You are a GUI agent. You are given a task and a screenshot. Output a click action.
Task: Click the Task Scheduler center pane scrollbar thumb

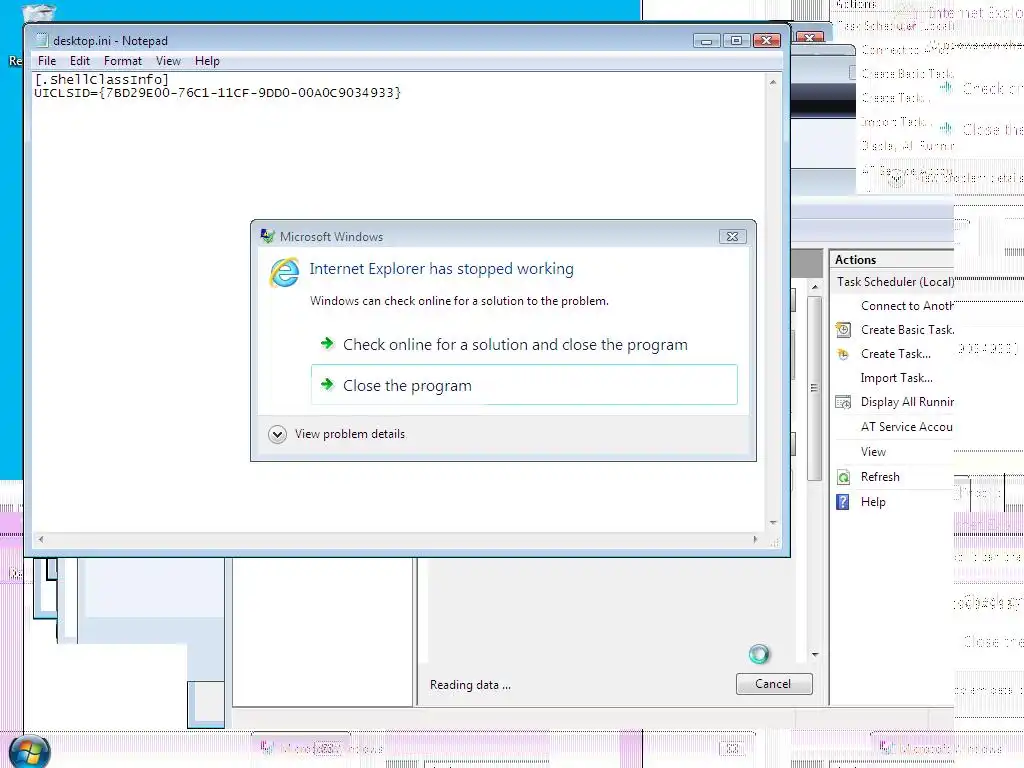tap(814, 388)
